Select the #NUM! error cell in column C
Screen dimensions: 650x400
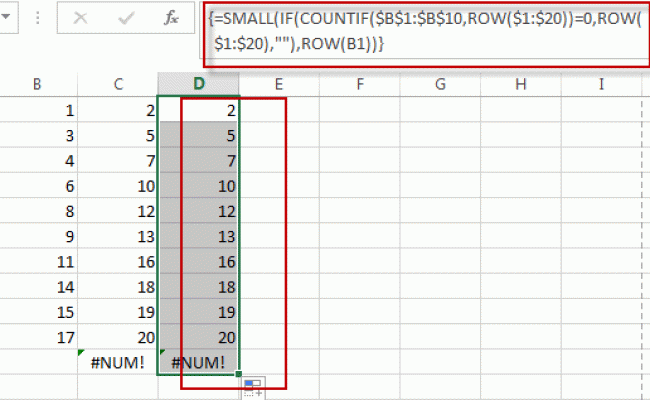[118, 362]
